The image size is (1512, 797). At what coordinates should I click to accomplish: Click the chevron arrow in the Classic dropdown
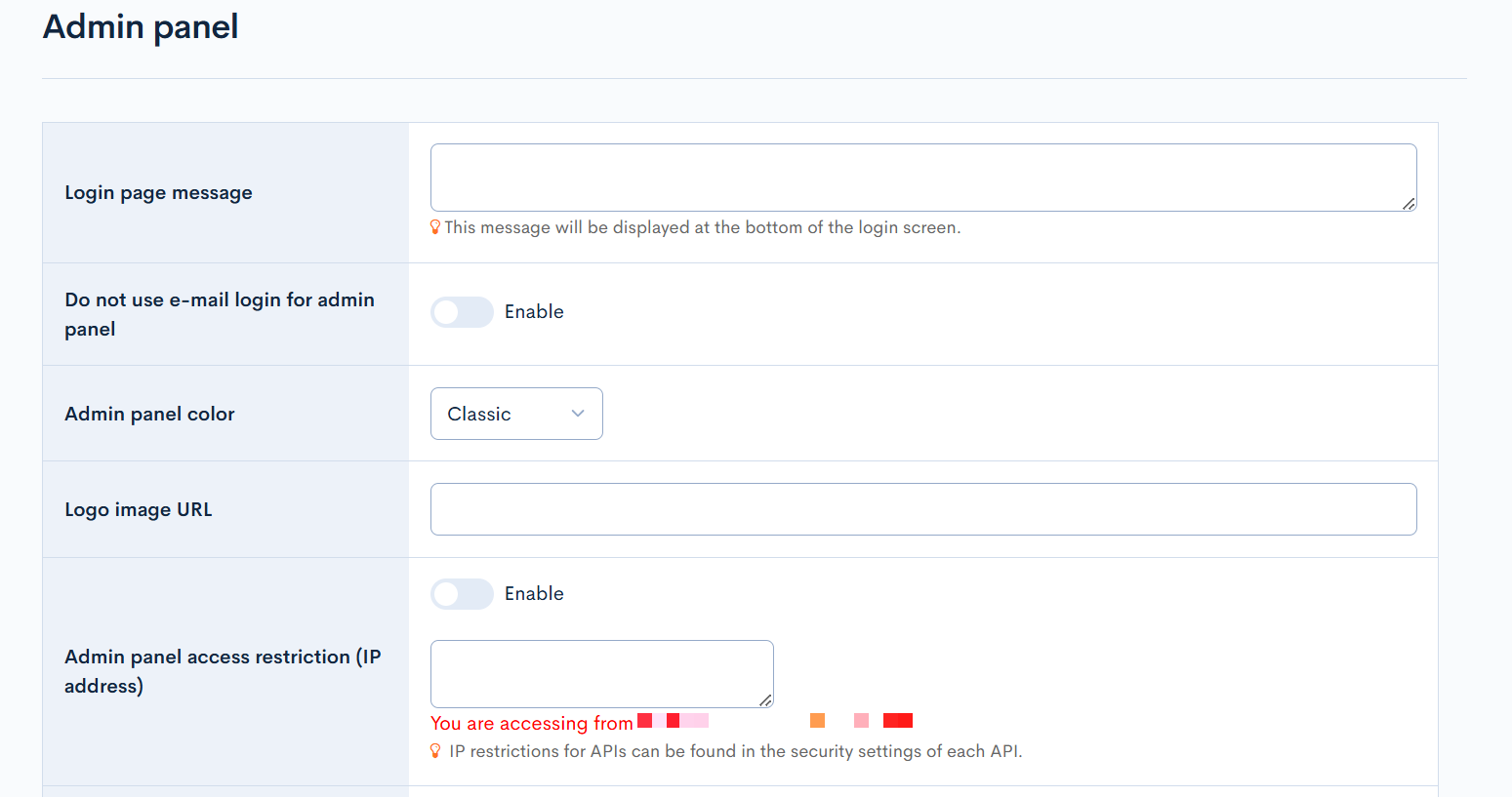click(x=578, y=414)
